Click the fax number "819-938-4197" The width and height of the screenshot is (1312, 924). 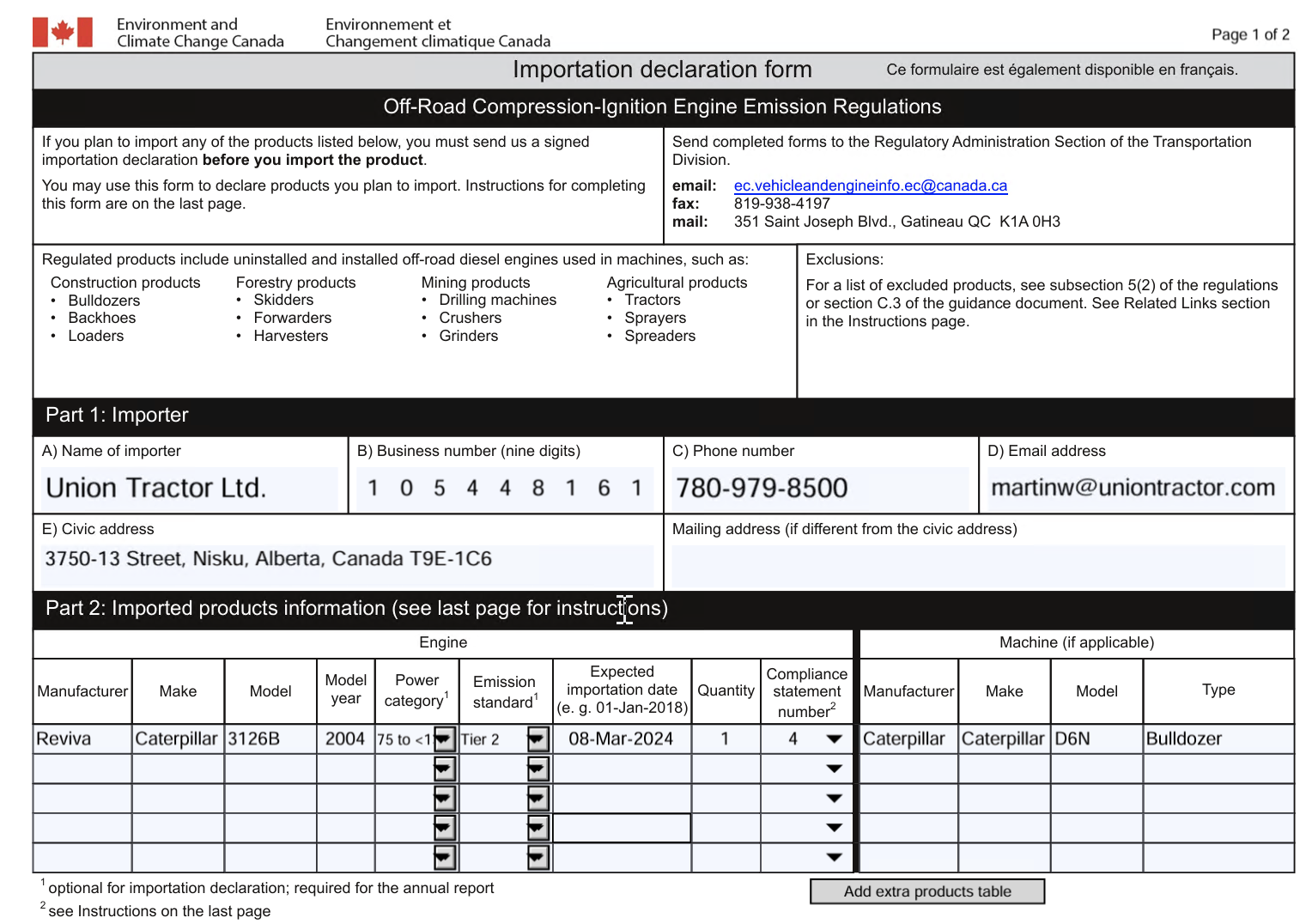781,204
